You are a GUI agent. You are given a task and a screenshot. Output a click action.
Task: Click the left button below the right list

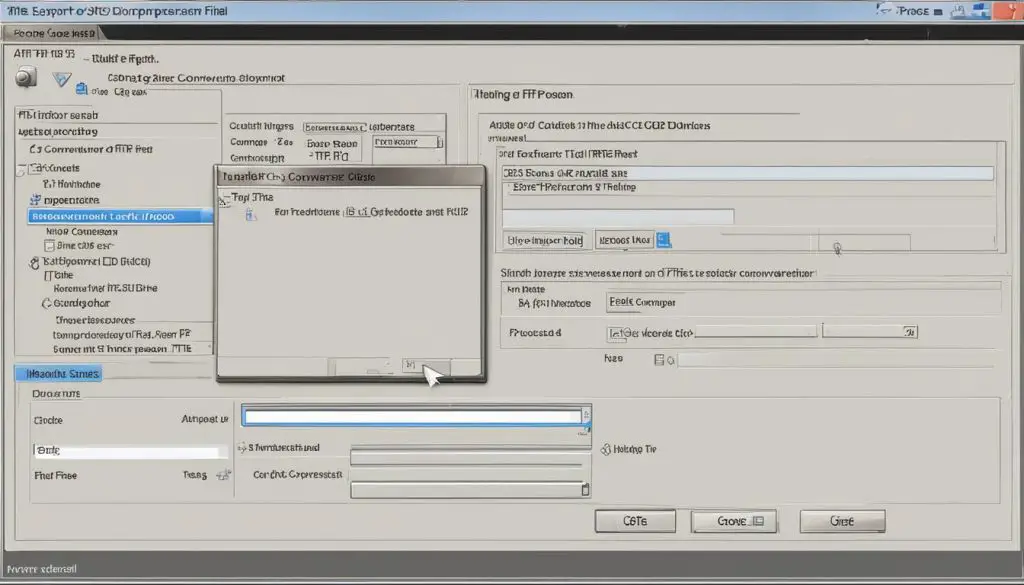[545, 240]
